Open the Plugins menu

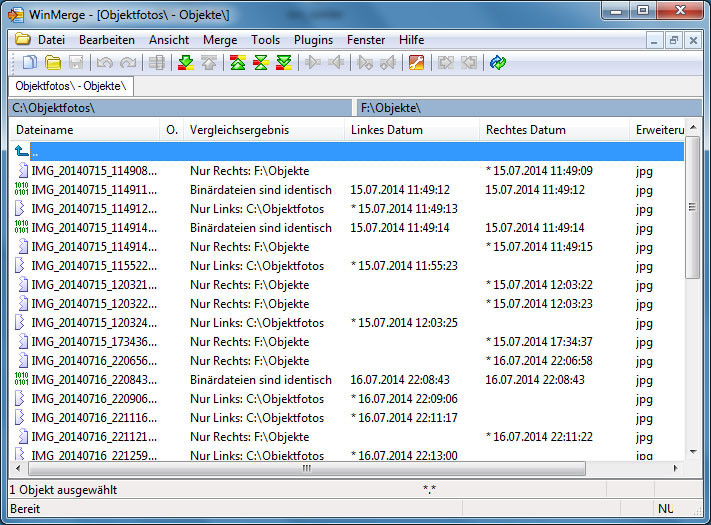(313, 40)
